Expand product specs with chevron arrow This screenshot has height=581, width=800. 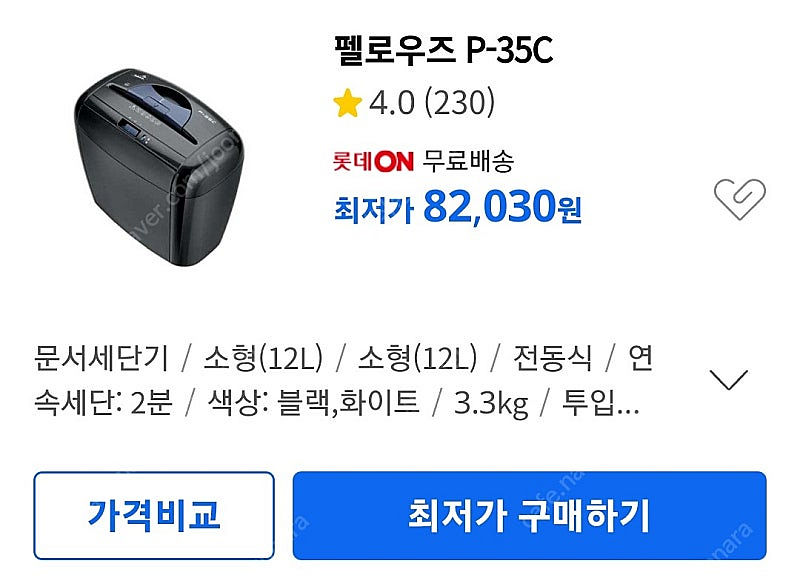tap(729, 380)
